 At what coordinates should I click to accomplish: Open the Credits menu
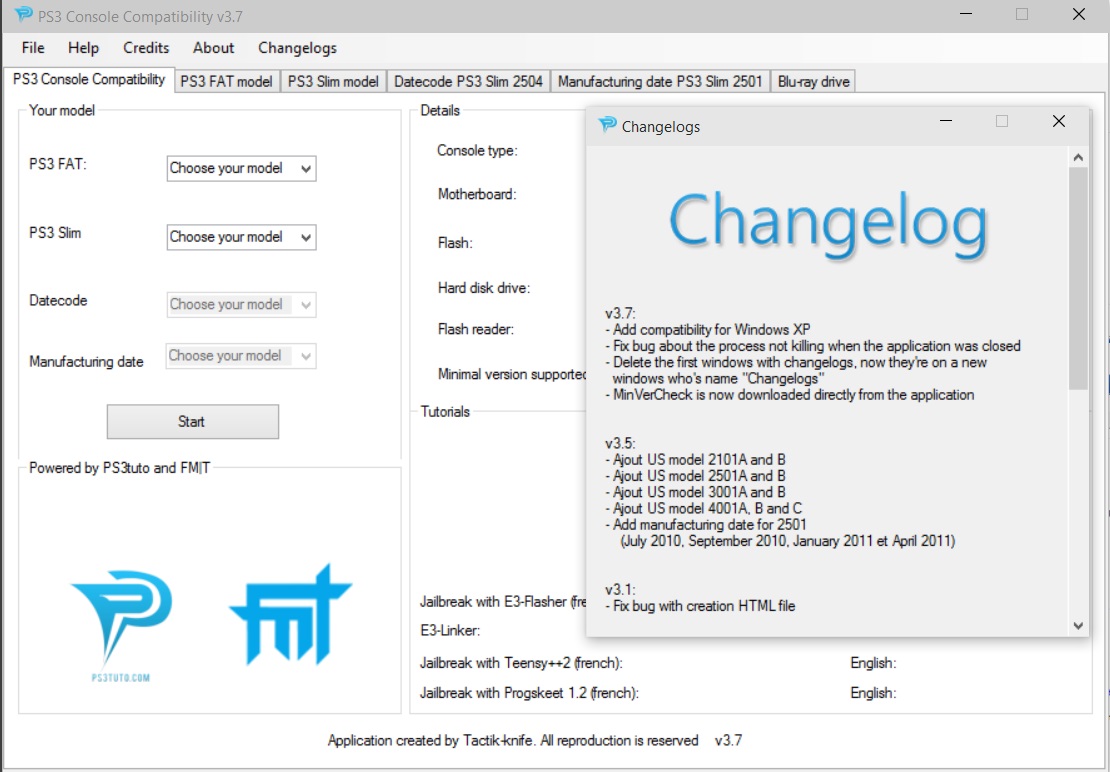146,48
